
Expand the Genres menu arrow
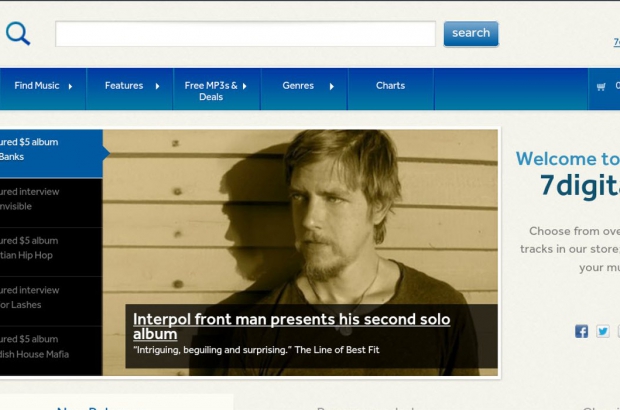pyautogui.click(x=332, y=87)
